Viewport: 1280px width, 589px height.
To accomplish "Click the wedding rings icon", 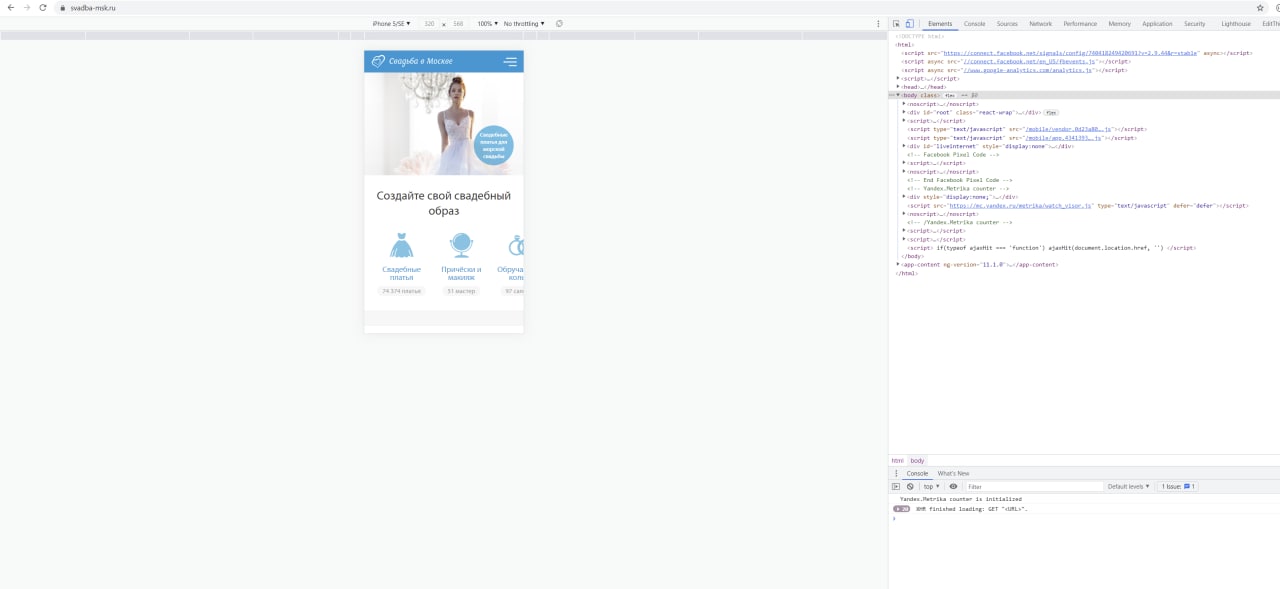I will click(516, 245).
